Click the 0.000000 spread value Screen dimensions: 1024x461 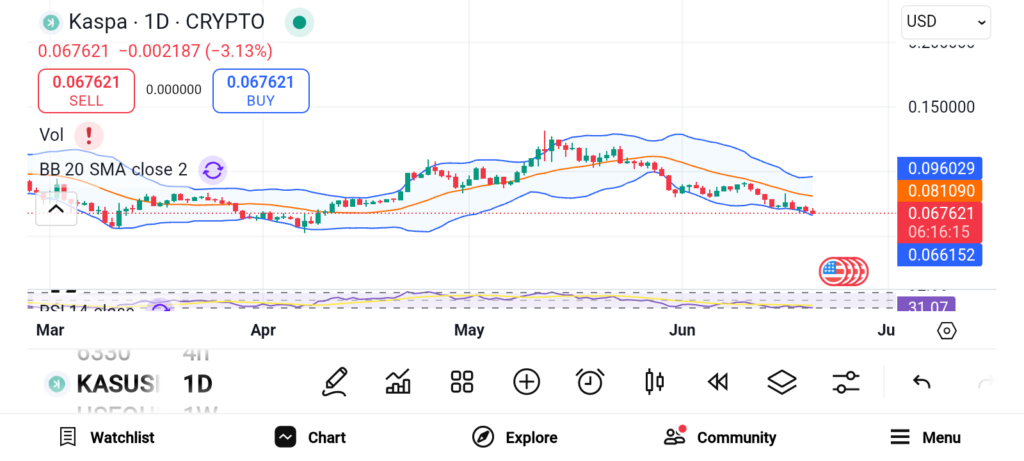pyautogui.click(x=174, y=90)
